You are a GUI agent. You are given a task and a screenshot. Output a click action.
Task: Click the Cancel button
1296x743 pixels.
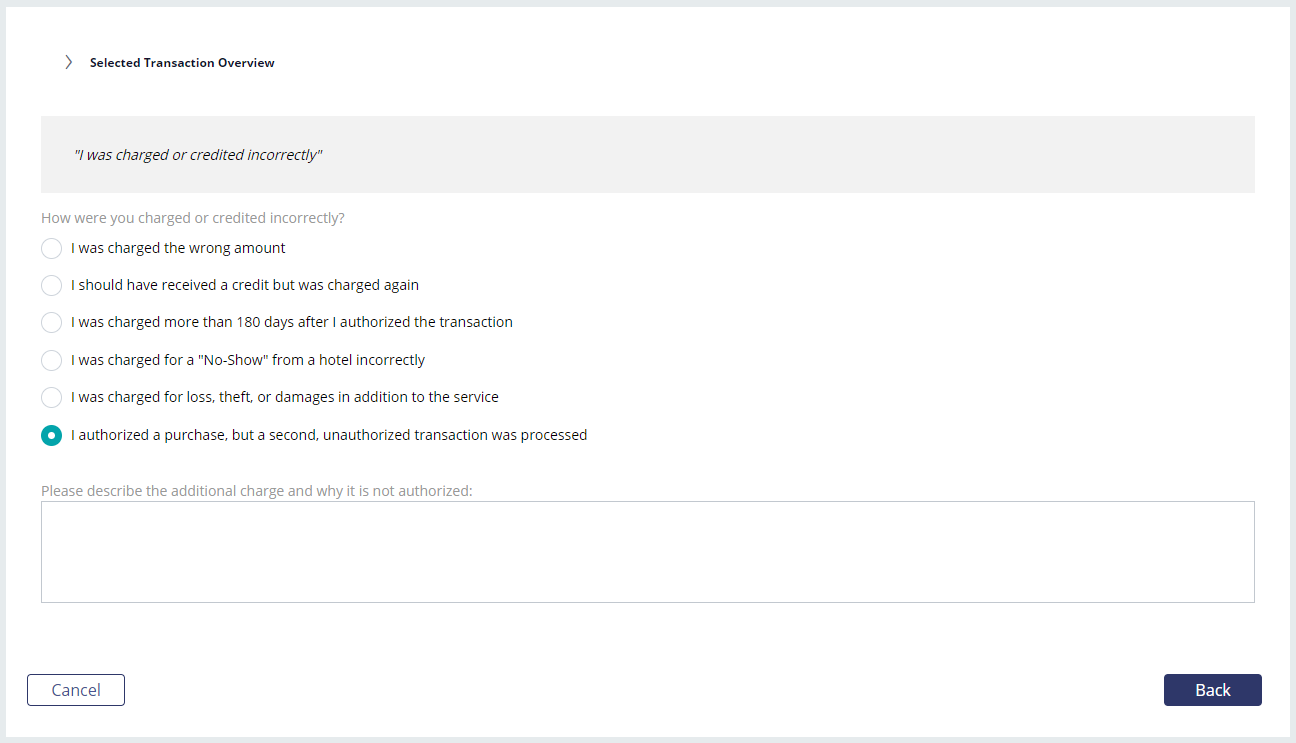pos(76,690)
